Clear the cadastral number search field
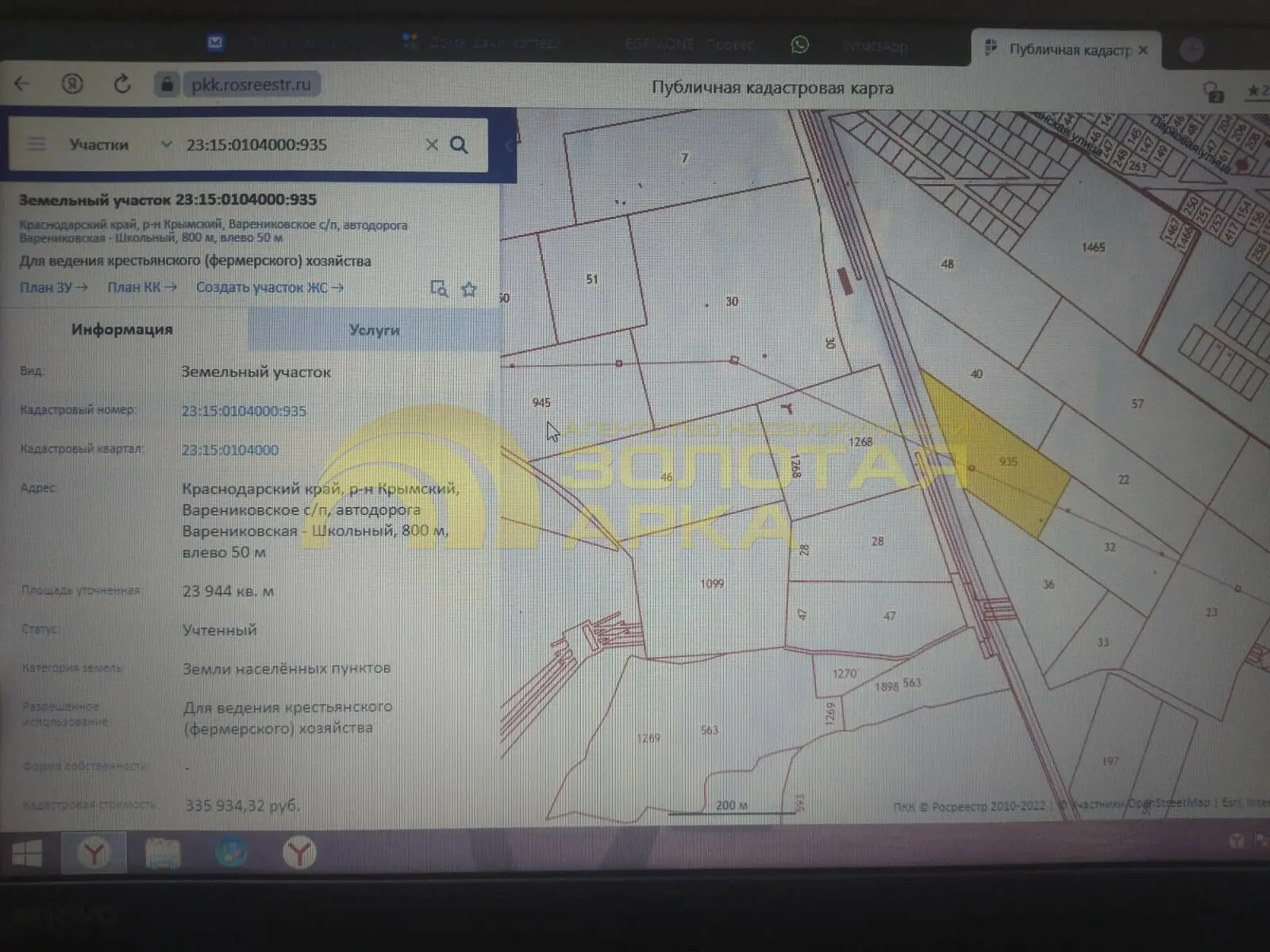1270x952 pixels. (x=432, y=144)
